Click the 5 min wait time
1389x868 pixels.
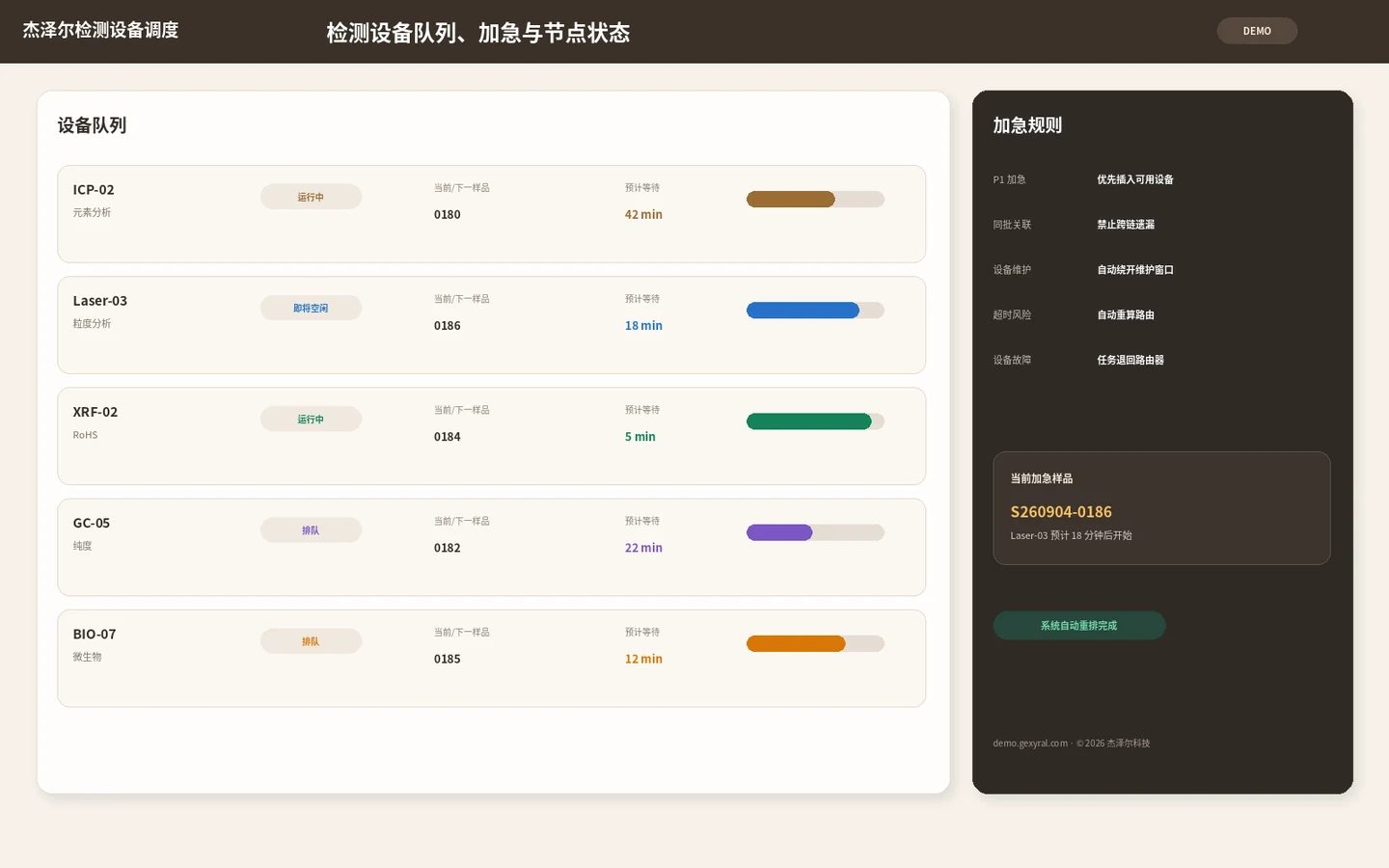click(640, 437)
